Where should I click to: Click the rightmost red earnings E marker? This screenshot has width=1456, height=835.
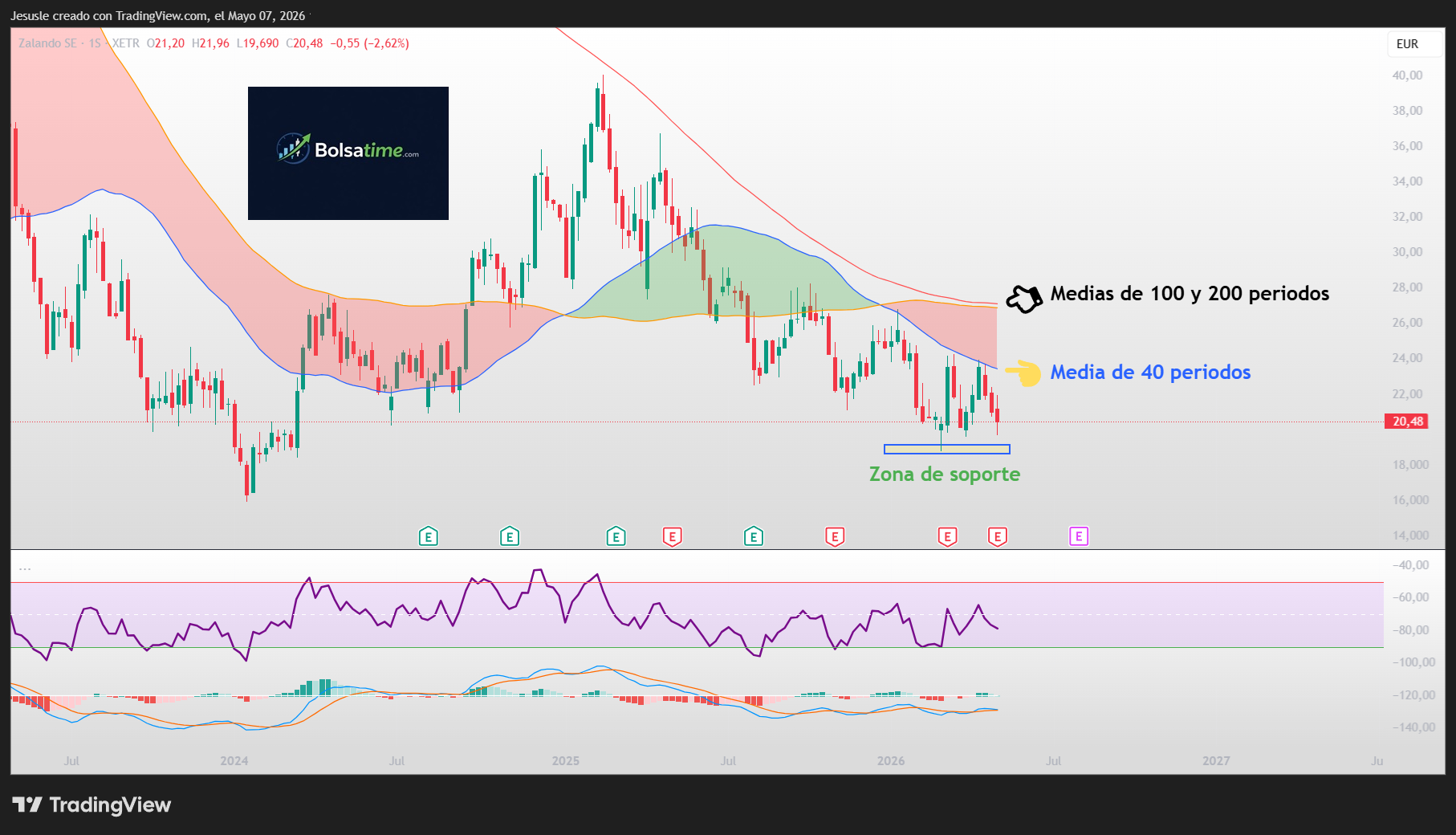pos(997,536)
